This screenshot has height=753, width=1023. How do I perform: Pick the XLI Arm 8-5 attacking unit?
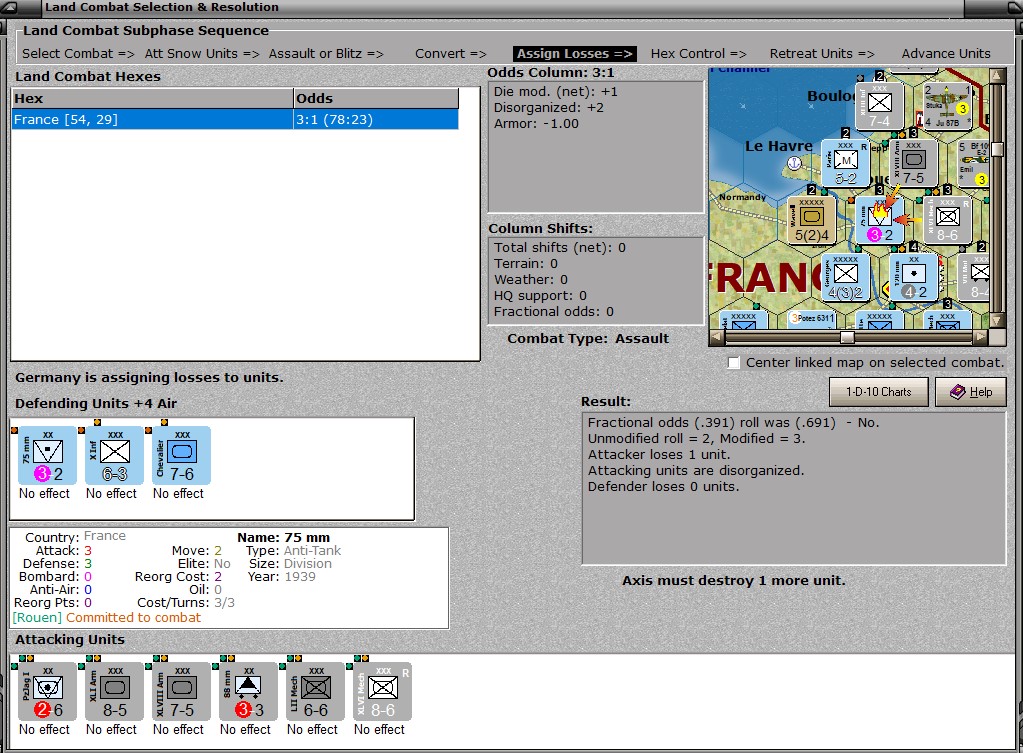tap(114, 691)
